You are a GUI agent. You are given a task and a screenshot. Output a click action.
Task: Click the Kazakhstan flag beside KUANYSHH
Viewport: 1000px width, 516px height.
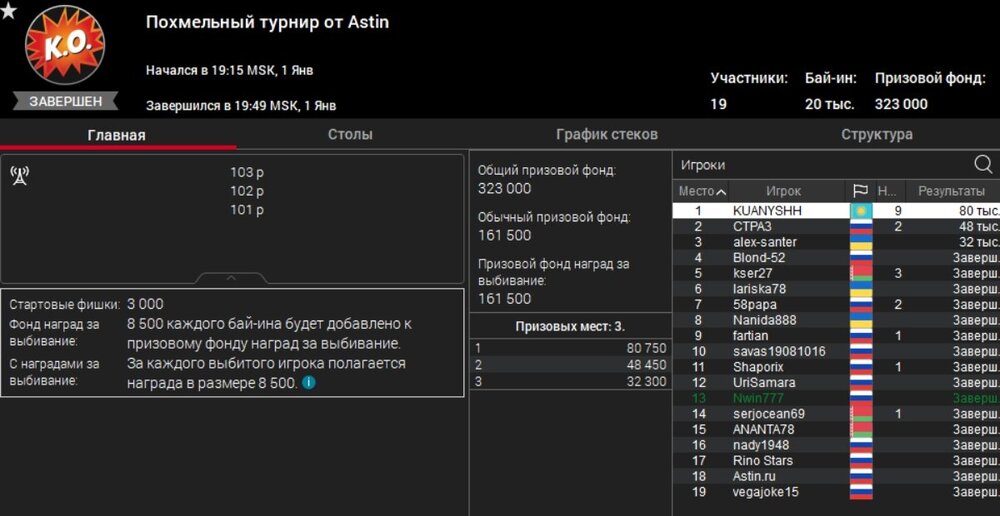[x=860, y=211]
